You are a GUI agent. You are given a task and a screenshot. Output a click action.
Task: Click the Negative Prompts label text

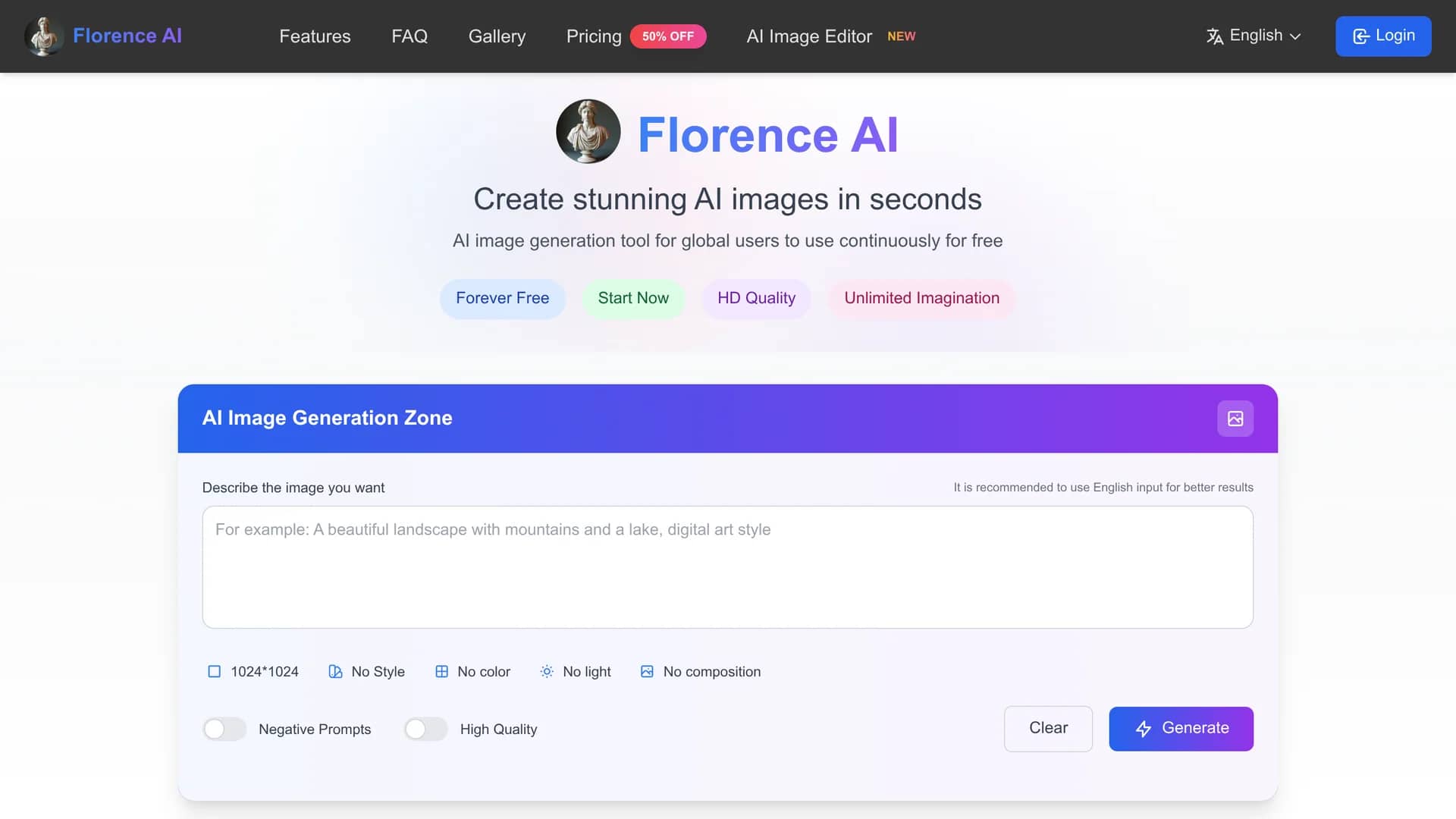(x=315, y=730)
